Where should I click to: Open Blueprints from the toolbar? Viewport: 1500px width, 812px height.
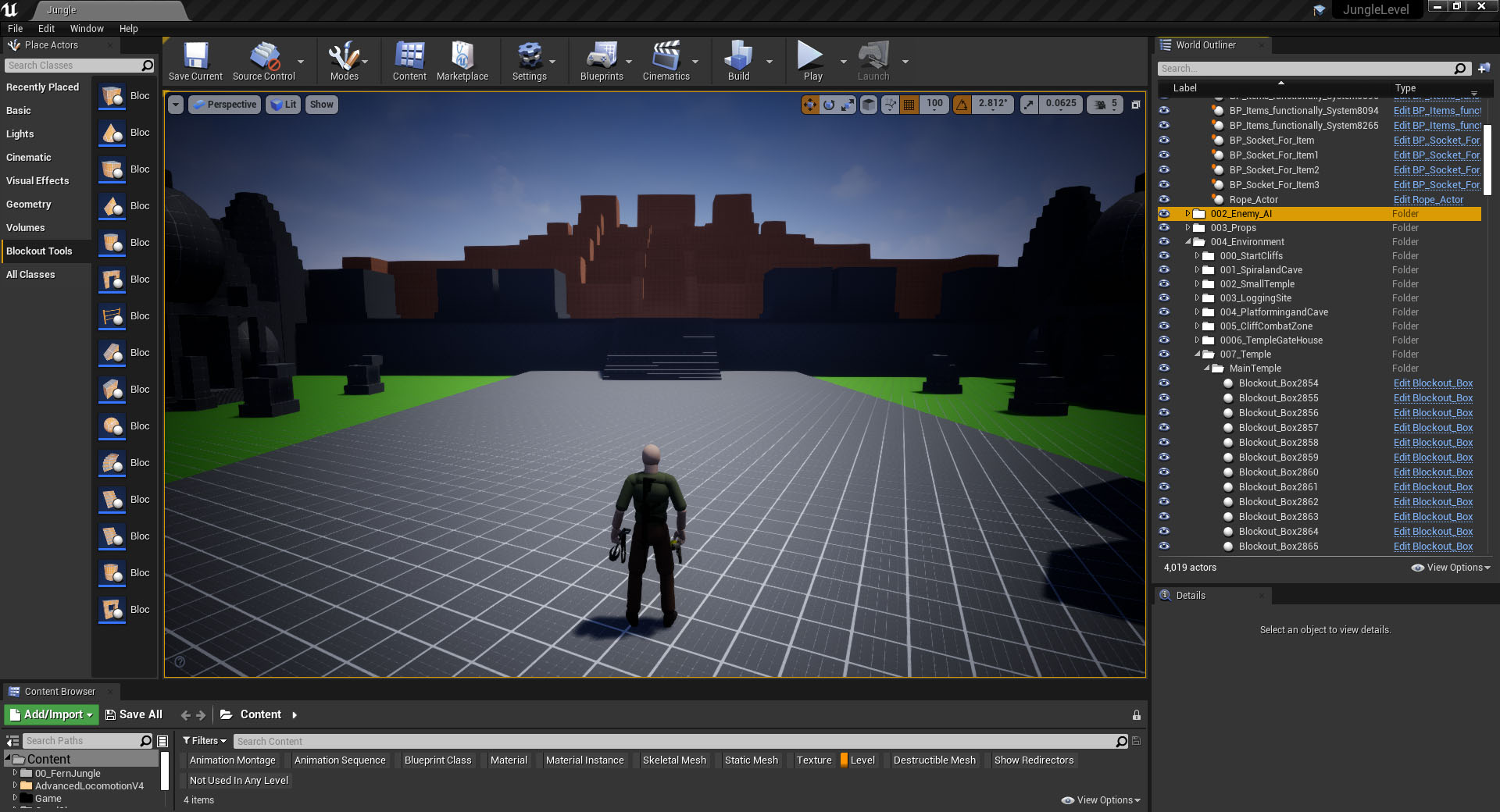[602, 58]
